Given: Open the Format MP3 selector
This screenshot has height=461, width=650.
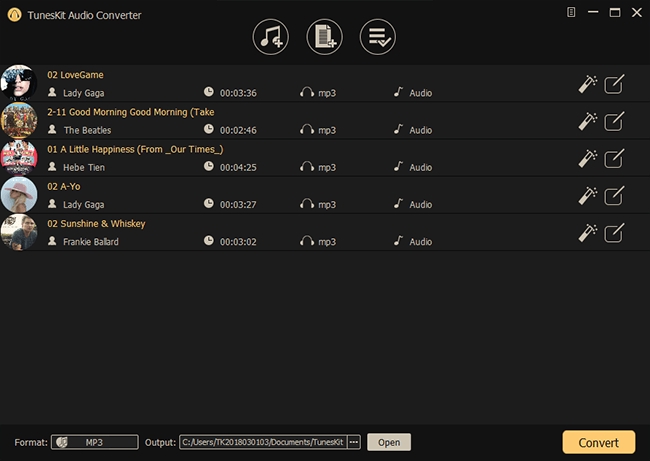Looking at the screenshot, I should (94, 442).
